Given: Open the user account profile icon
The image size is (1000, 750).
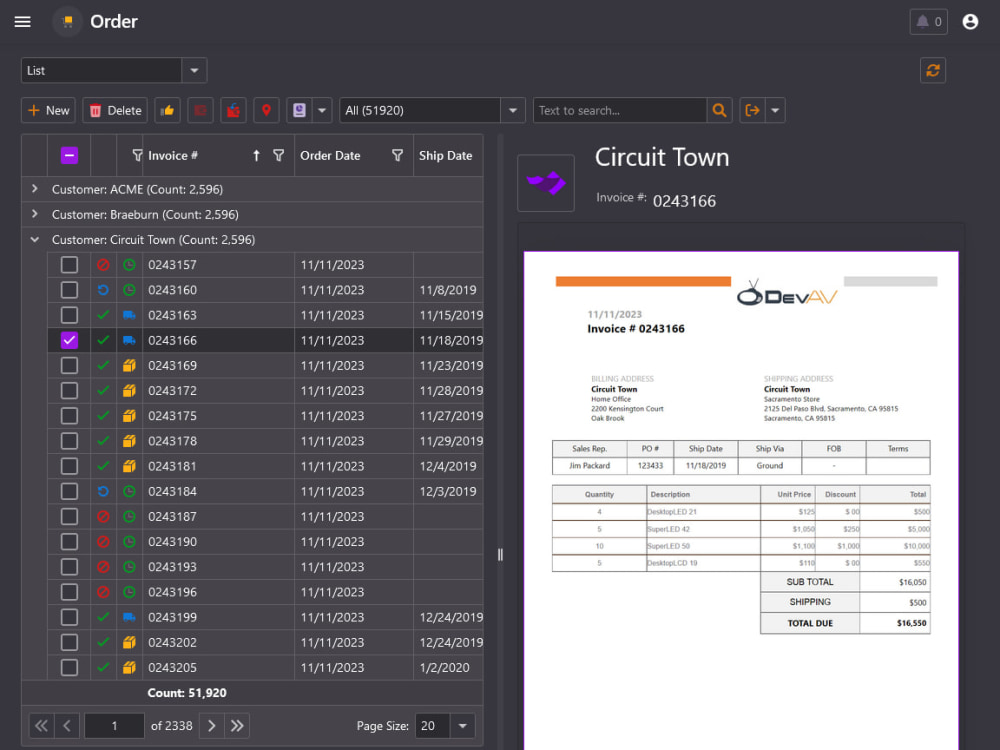Looking at the screenshot, I should coord(970,22).
